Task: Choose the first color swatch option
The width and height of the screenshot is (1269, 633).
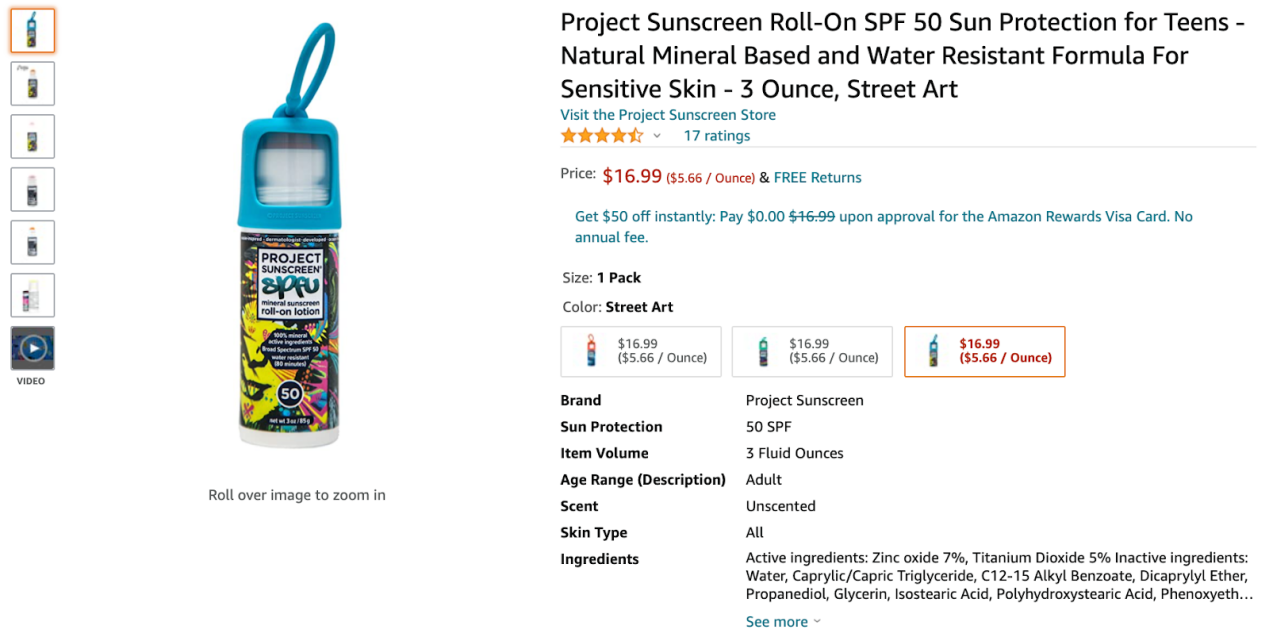Action: click(x=640, y=352)
